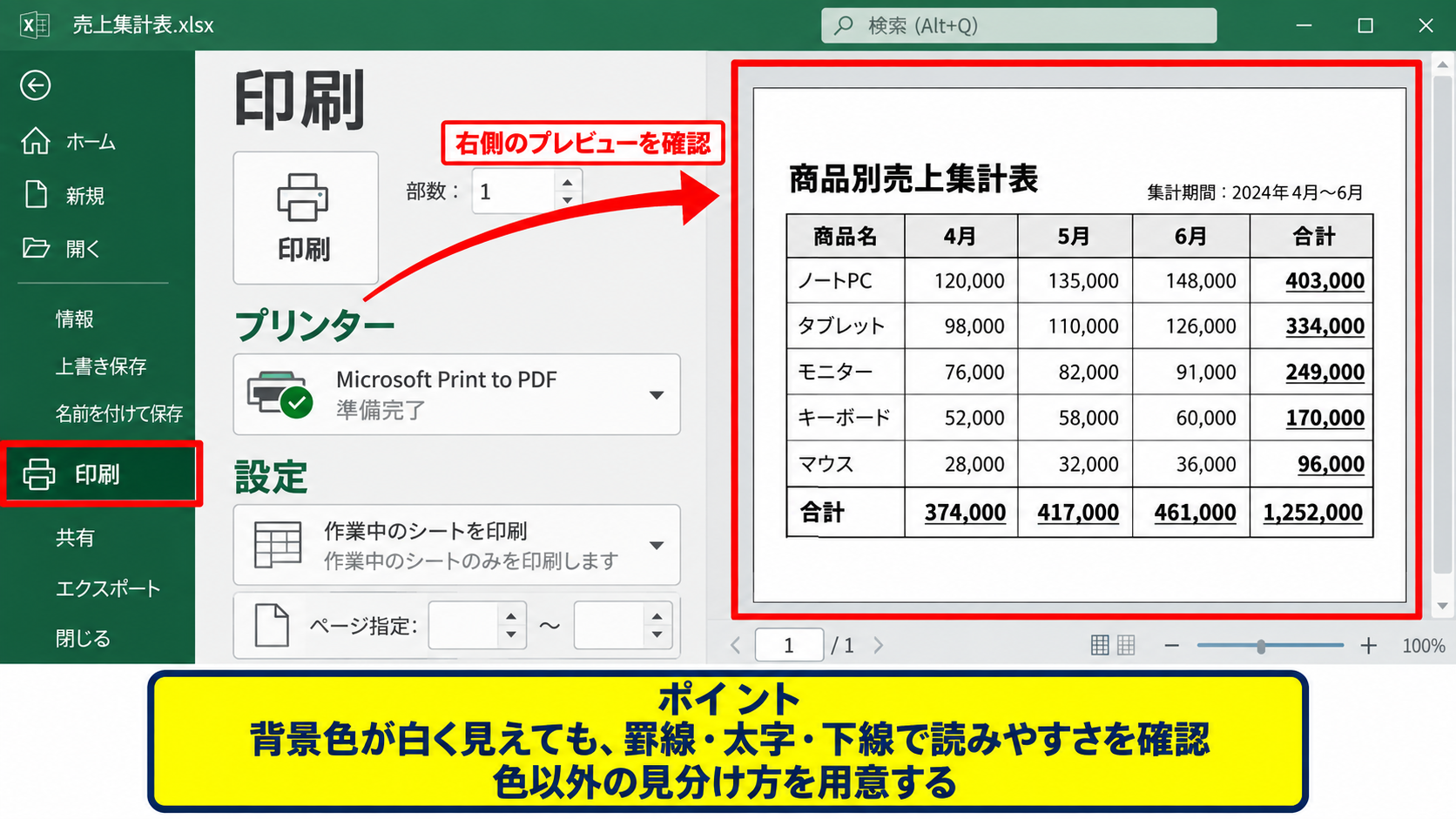This screenshot has width=1456, height=819.
Task: Click 集計期間：2024年4月～6月 text
Action: coord(1255,192)
